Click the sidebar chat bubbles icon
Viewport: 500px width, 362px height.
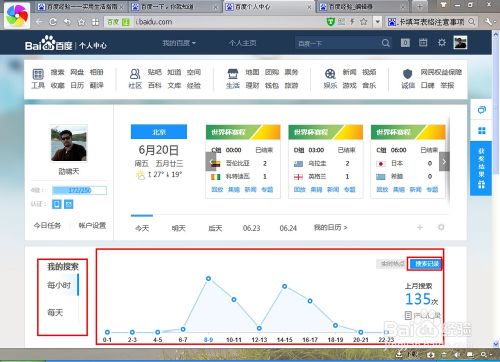coord(482,110)
